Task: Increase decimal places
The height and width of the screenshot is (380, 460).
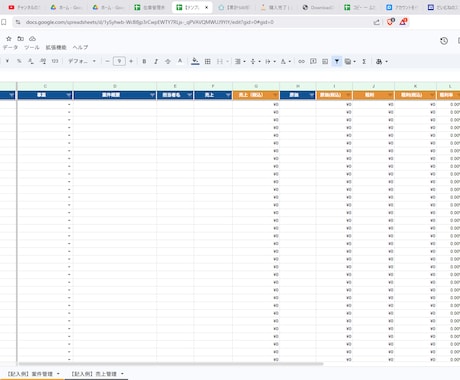Action: tap(43, 61)
